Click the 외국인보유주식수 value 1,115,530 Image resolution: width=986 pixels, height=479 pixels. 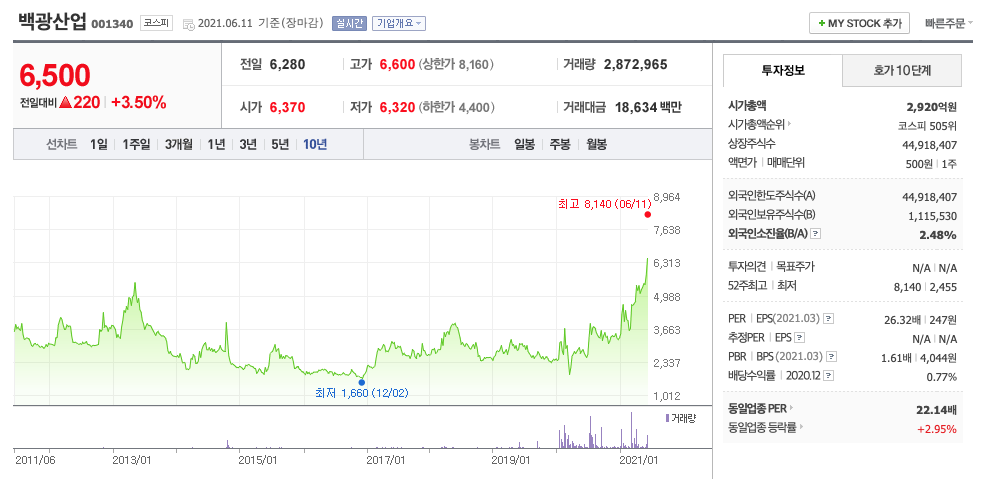[933, 216]
